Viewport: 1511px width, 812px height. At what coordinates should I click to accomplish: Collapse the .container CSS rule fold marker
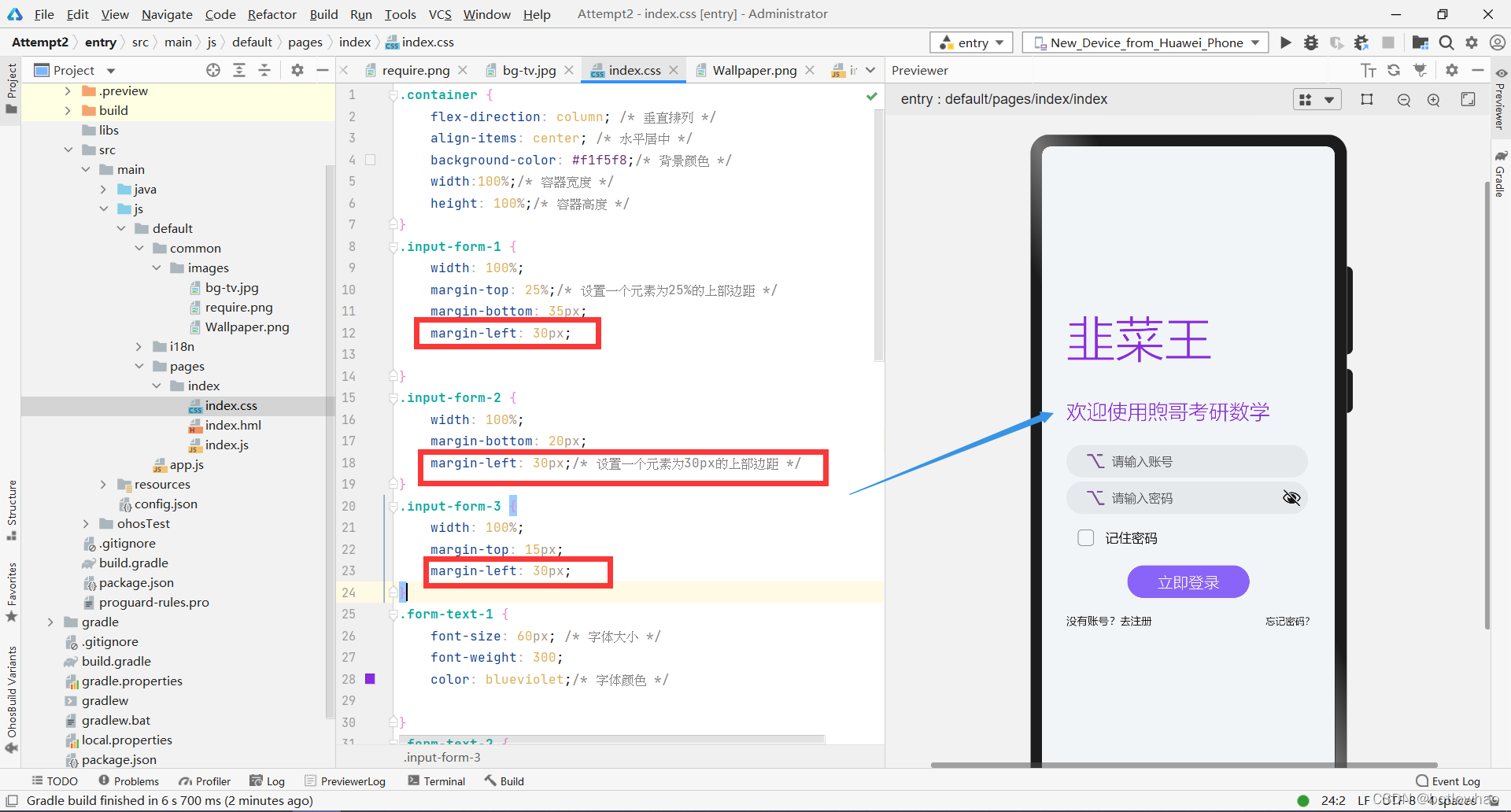(393, 95)
